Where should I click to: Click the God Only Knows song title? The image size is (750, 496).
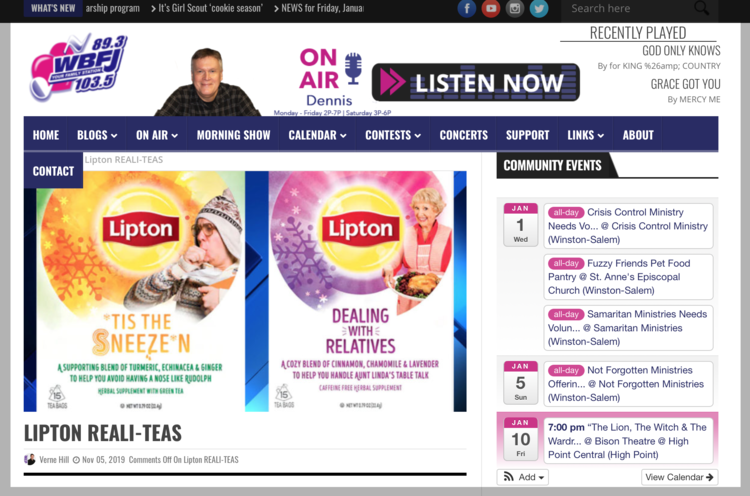click(x=681, y=51)
